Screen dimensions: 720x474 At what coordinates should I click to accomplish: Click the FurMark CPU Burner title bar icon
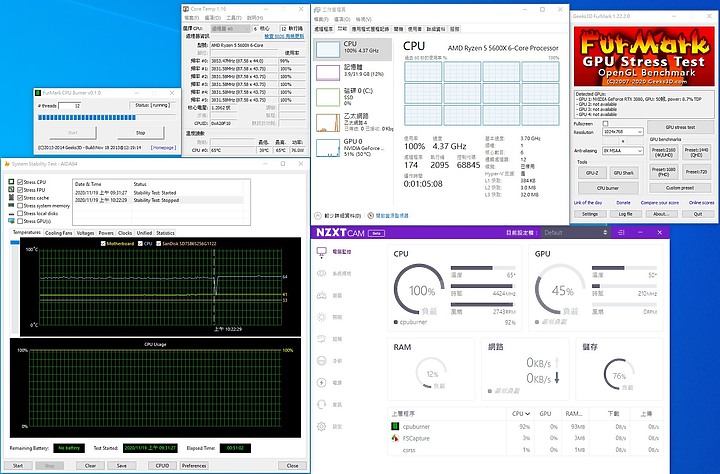(x=38, y=93)
